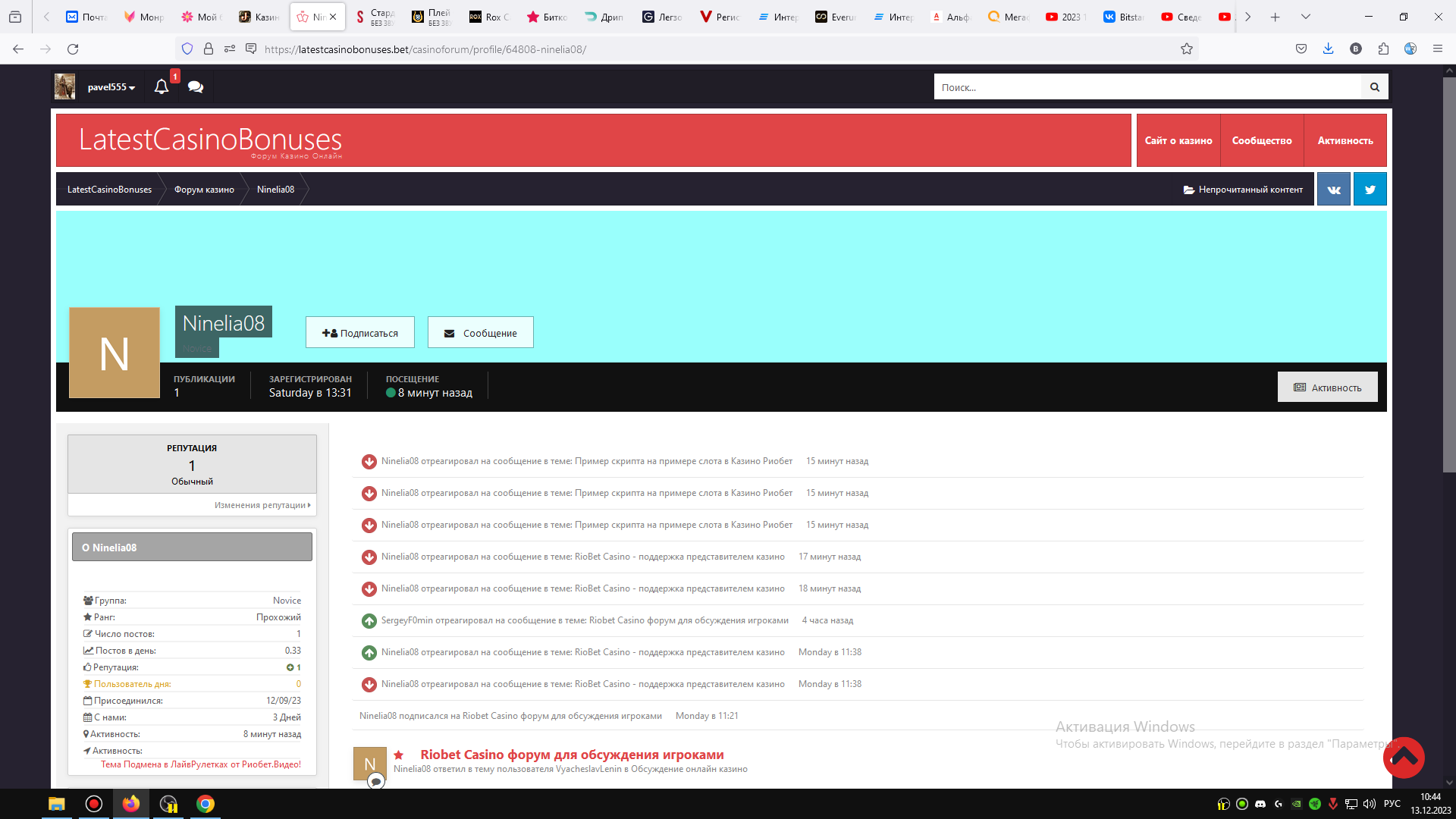Expand the pavel555 user dropdown menu

click(111, 87)
